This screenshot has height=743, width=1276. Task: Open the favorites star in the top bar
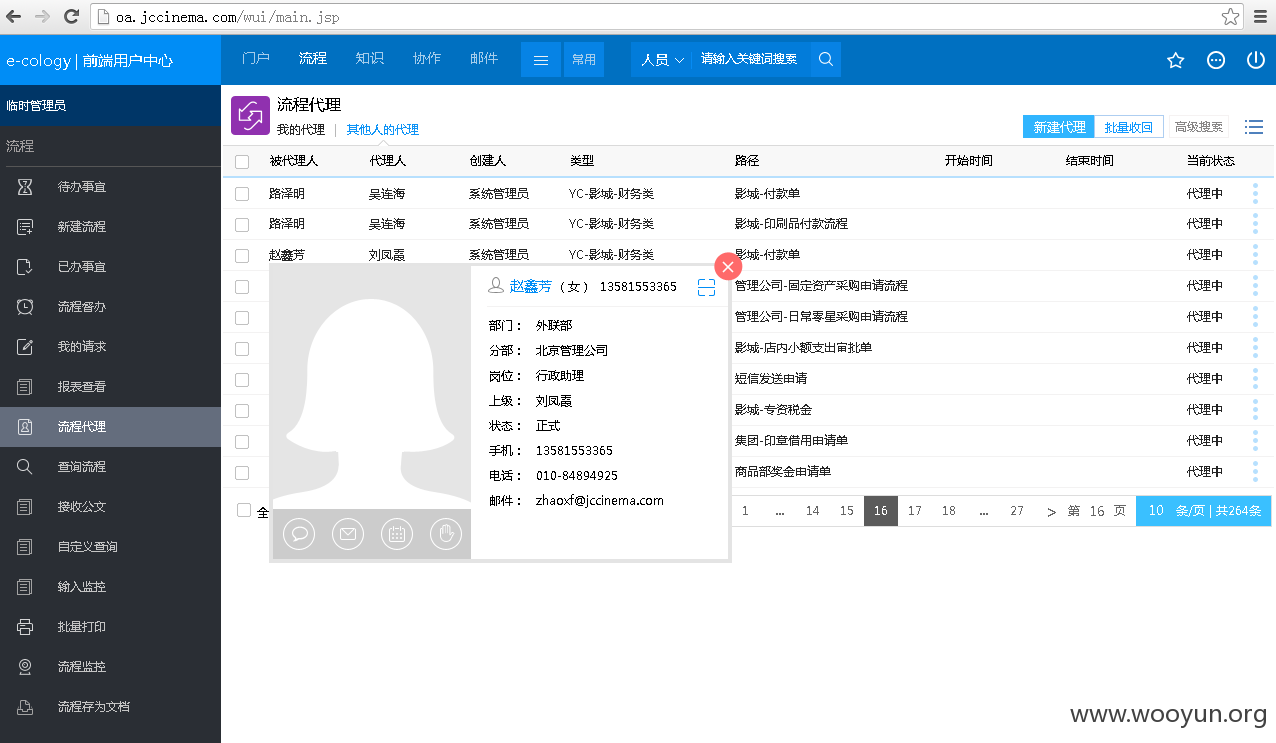click(x=1176, y=60)
